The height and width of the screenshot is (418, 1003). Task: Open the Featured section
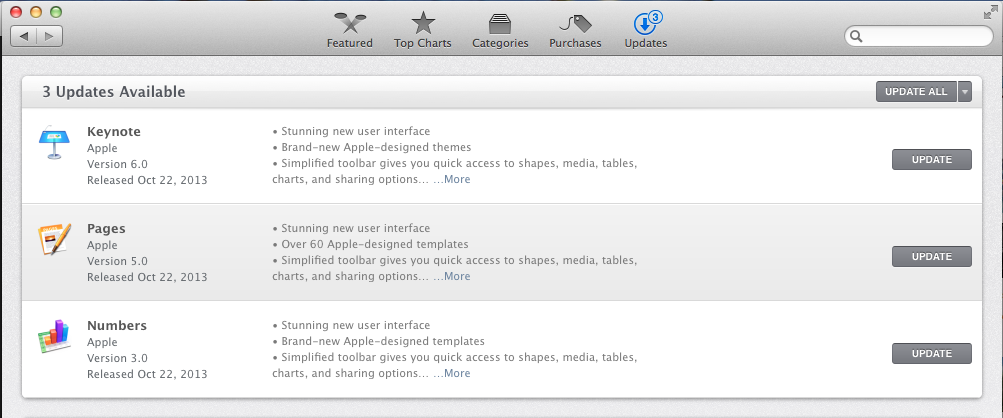(x=349, y=31)
